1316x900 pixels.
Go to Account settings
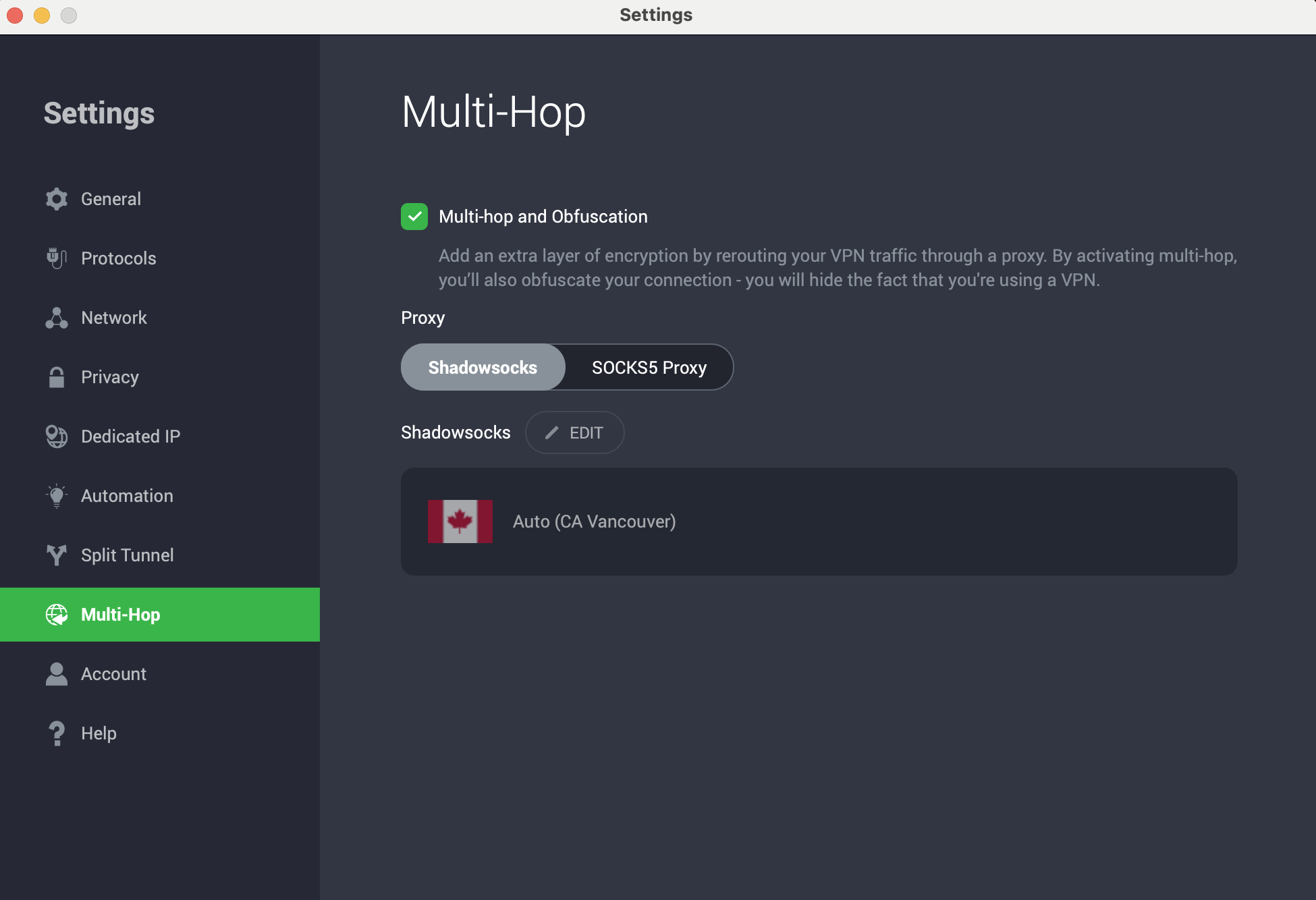point(113,673)
